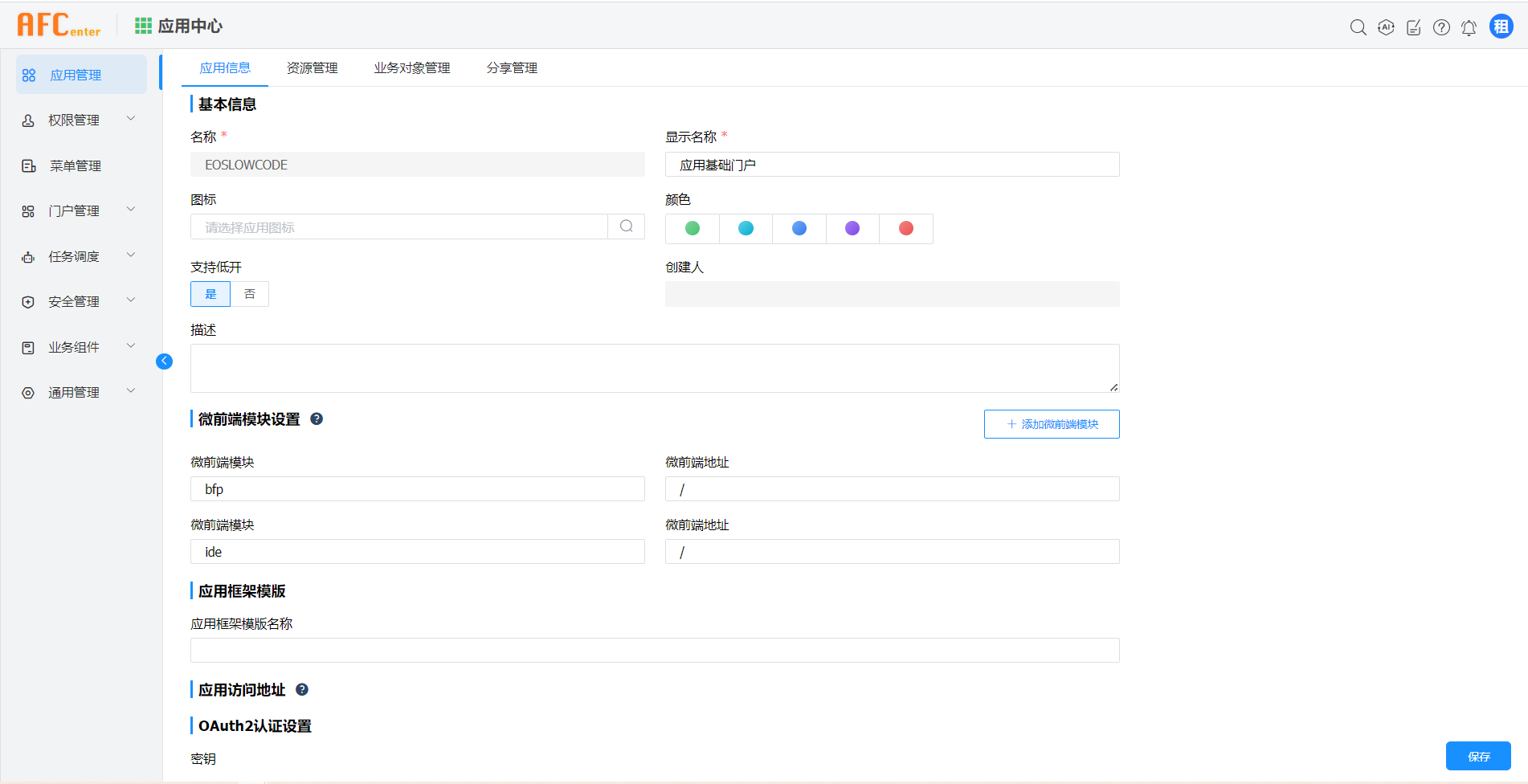Click the 描述 text area field

(x=654, y=368)
